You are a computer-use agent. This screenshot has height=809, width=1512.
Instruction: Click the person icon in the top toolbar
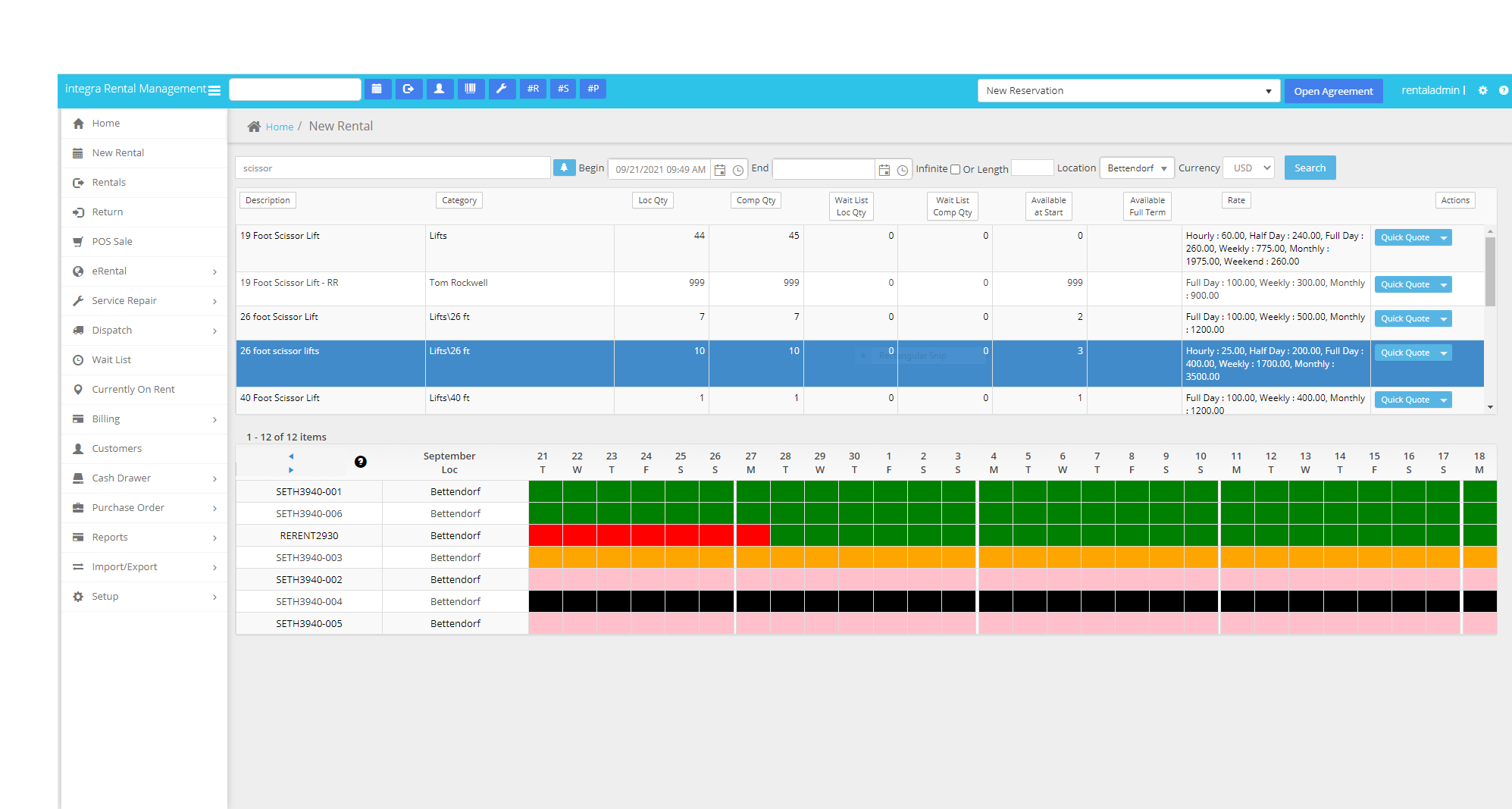(439, 89)
